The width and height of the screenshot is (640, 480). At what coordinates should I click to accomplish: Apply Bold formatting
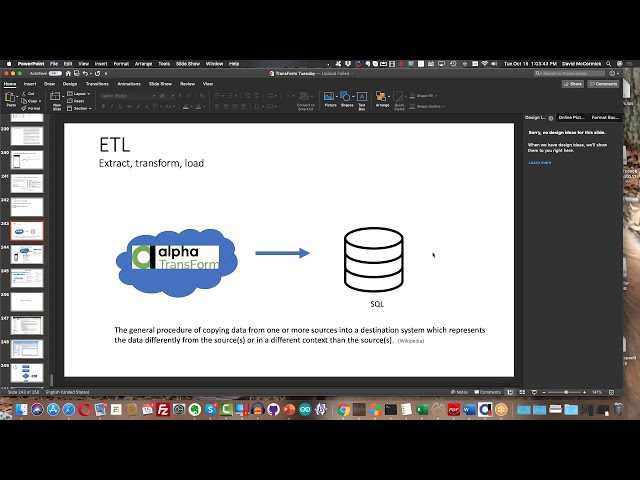[103, 107]
